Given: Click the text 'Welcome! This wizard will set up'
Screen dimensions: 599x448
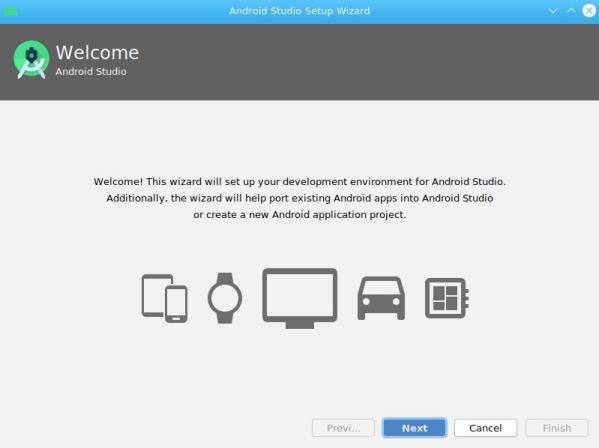Looking at the screenshot, I should (173, 181).
